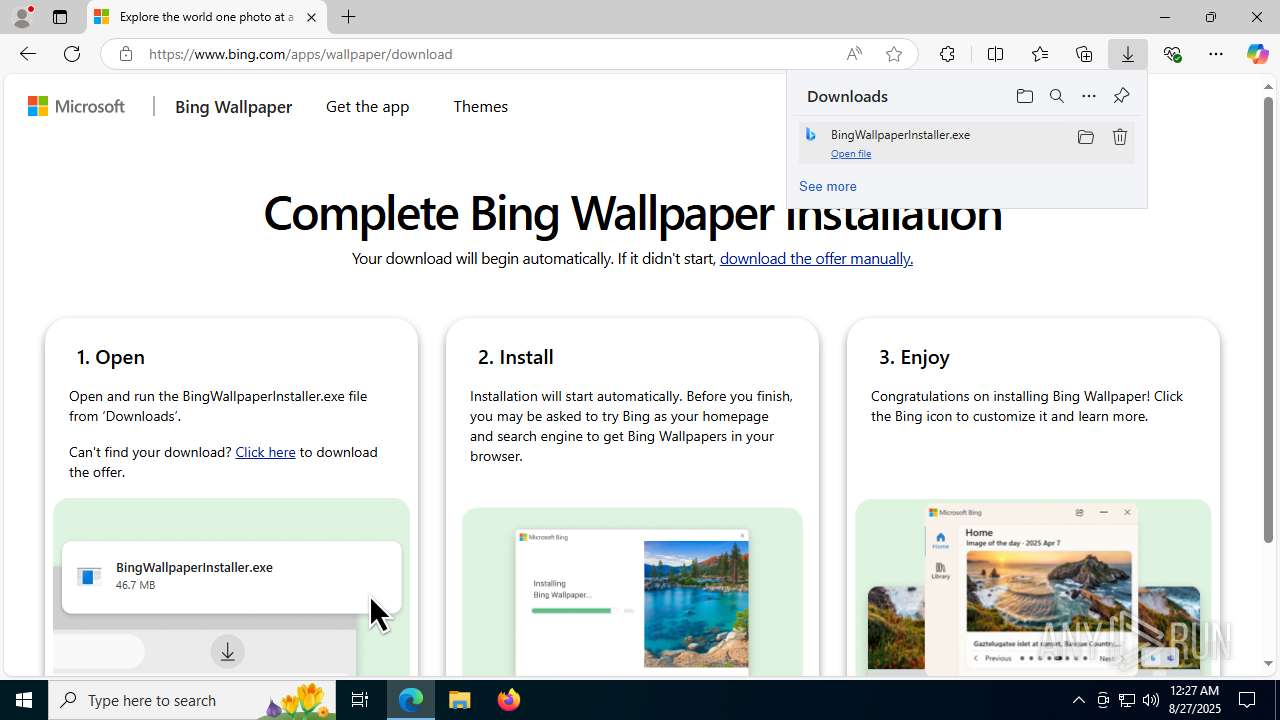The height and width of the screenshot is (720, 1280).
Task: Open Settings and more ellipsis menu
Action: [x=1216, y=54]
